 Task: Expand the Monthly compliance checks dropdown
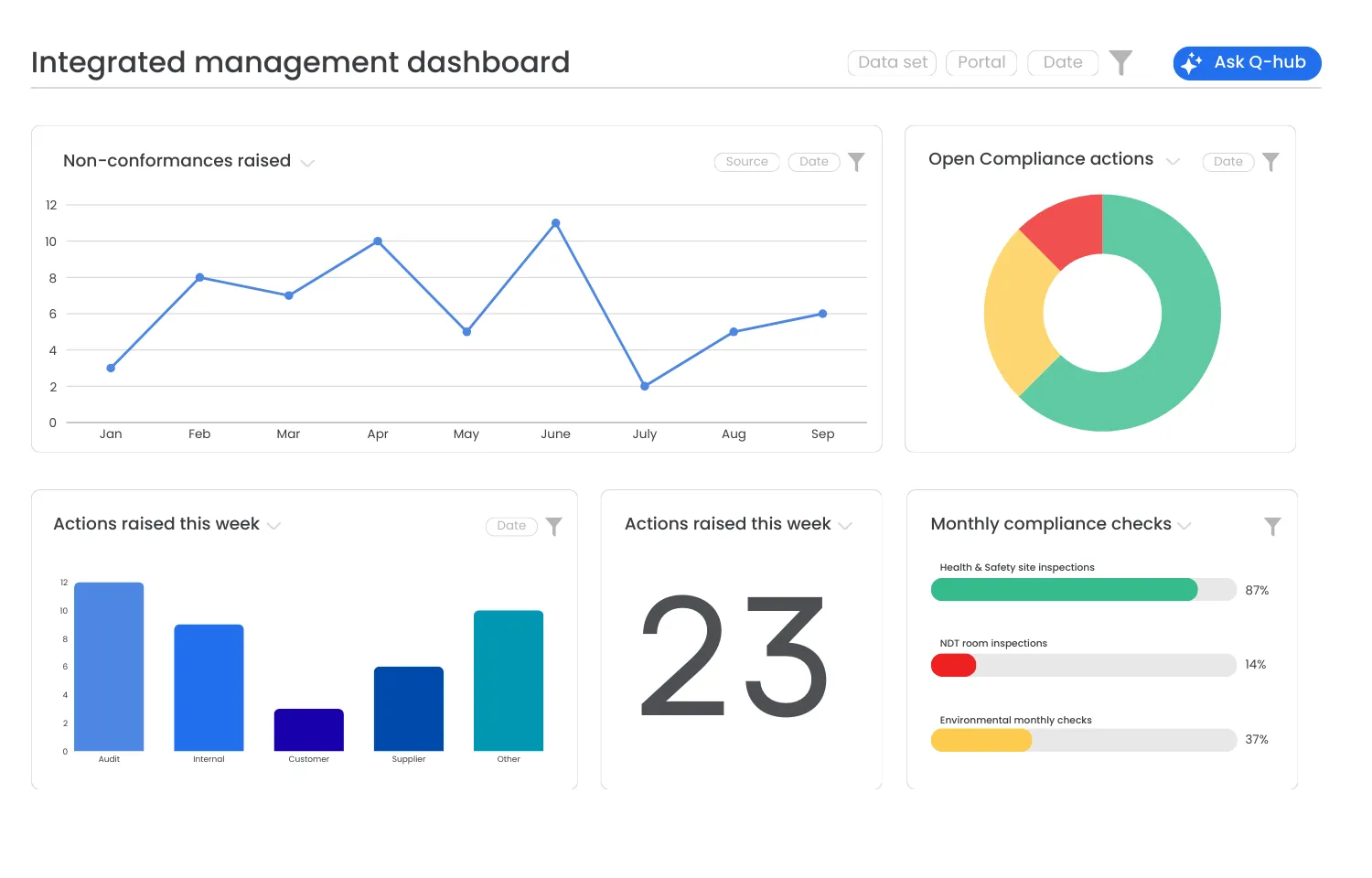(x=1185, y=526)
